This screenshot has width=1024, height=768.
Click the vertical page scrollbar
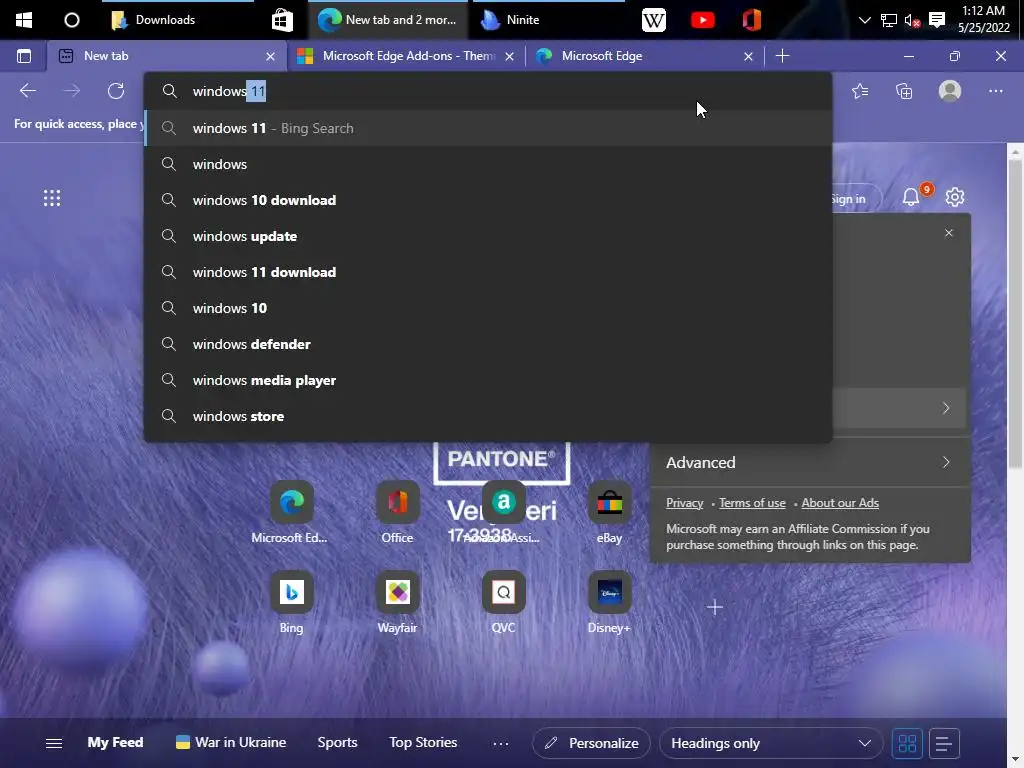click(x=1014, y=313)
